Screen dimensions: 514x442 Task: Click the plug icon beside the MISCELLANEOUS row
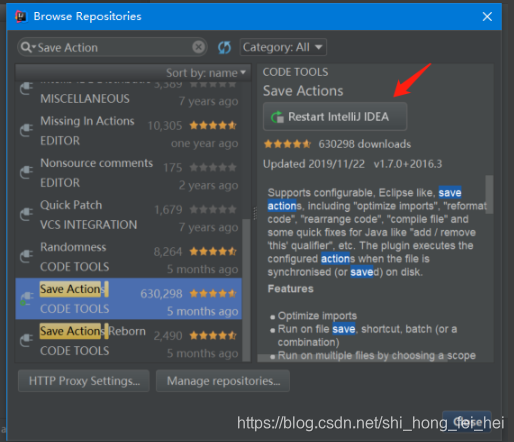pyautogui.click(x=26, y=88)
